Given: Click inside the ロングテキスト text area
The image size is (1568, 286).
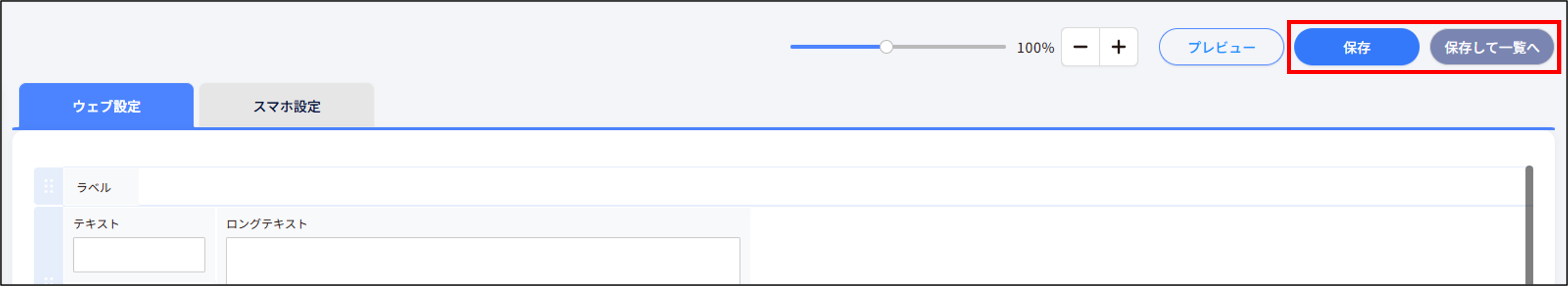Looking at the screenshot, I should coord(483,260).
